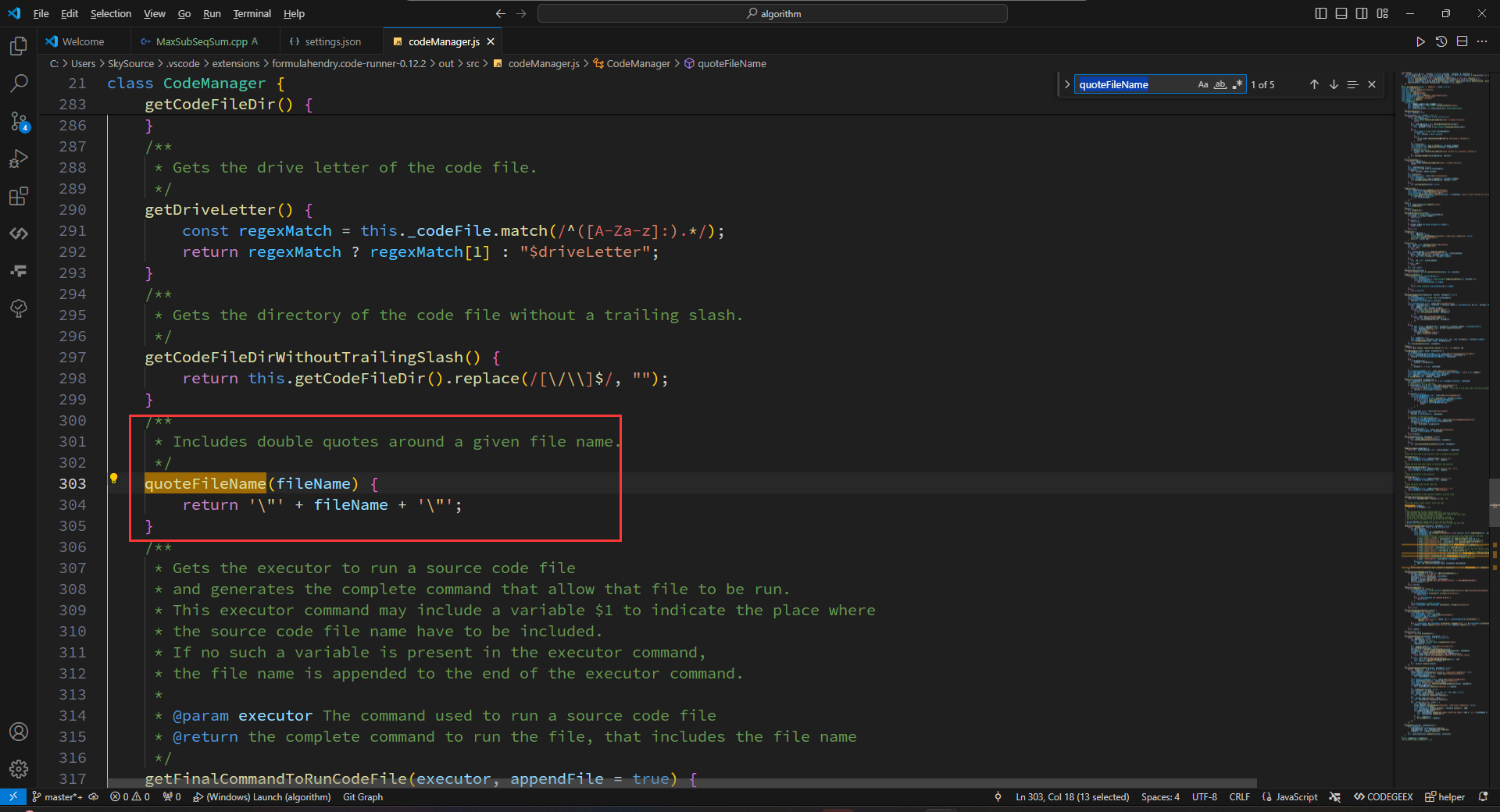This screenshot has width=1500, height=812.
Task: Open the Accounts menu icon
Action: (x=19, y=732)
